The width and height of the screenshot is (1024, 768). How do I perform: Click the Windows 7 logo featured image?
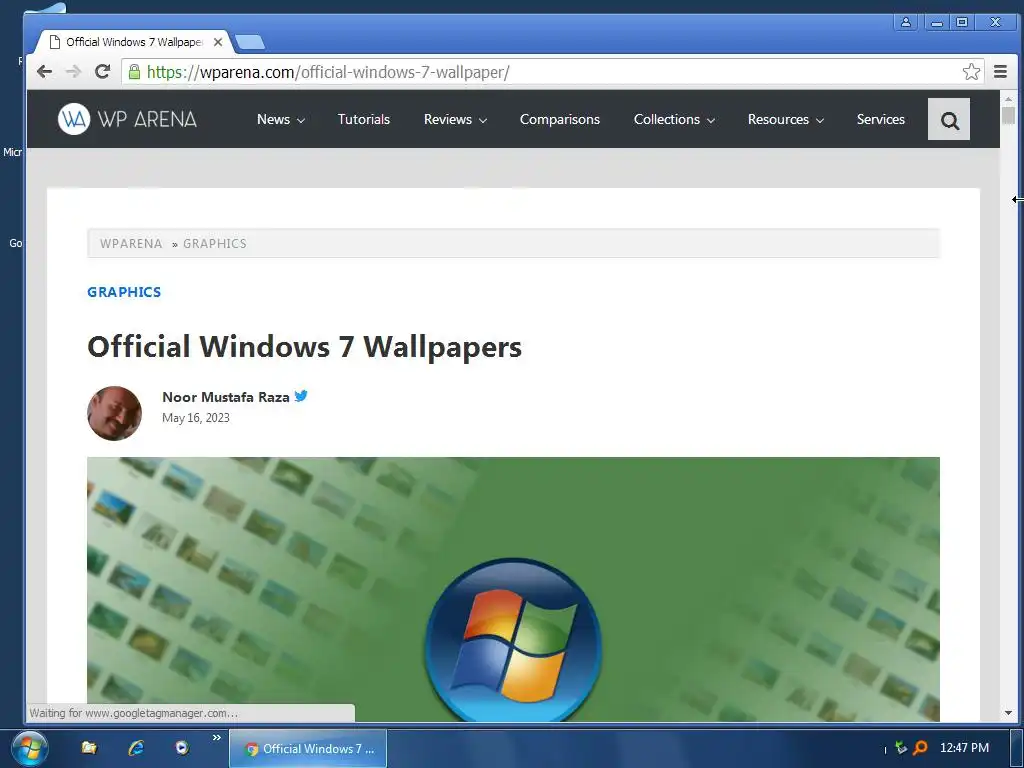513,589
